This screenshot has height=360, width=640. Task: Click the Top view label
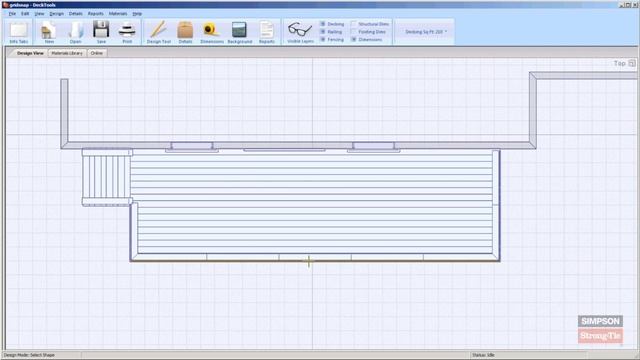click(620, 63)
